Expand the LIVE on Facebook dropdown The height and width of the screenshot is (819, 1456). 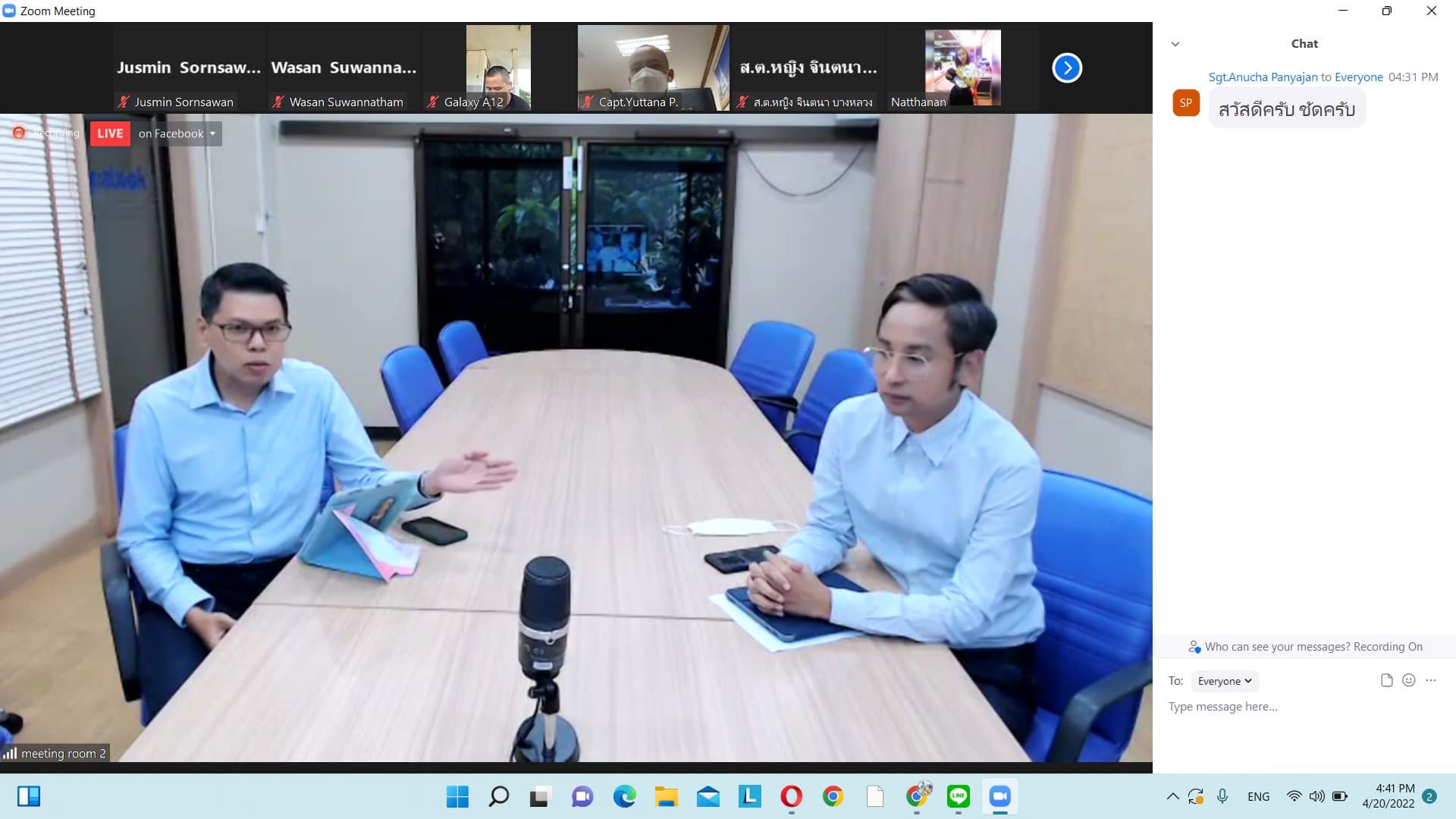click(x=212, y=133)
